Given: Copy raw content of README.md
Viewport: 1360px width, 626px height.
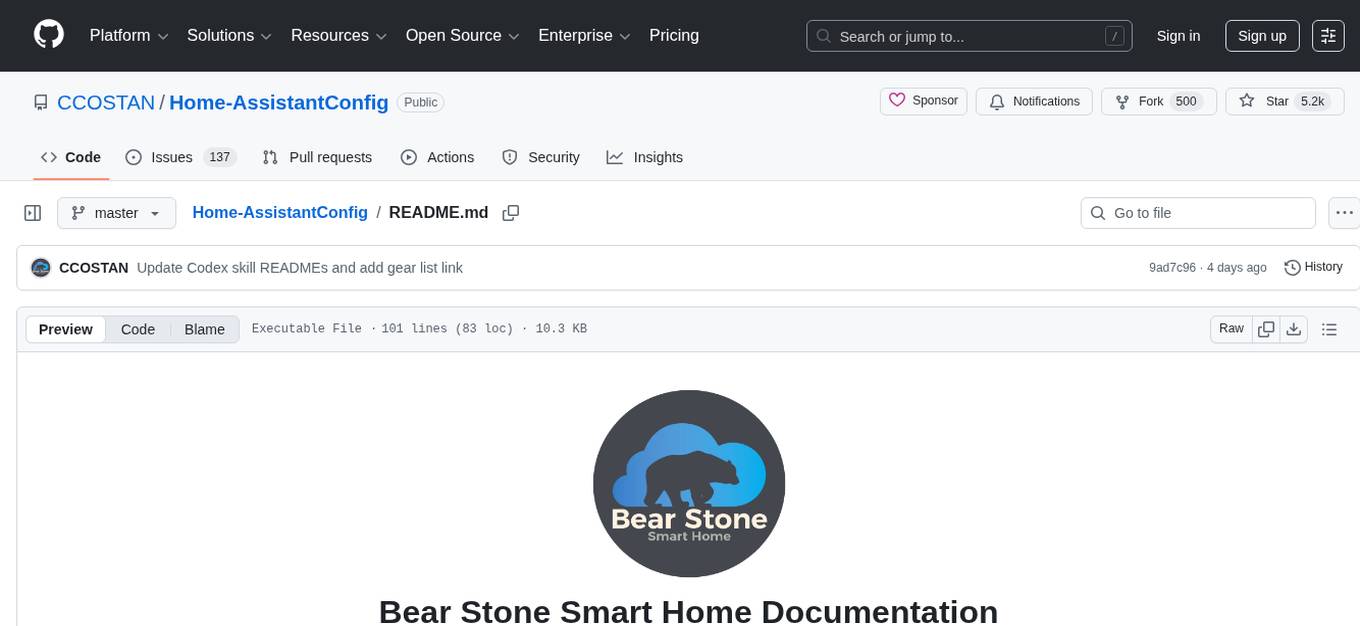Looking at the screenshot, I should point(1266,329).
